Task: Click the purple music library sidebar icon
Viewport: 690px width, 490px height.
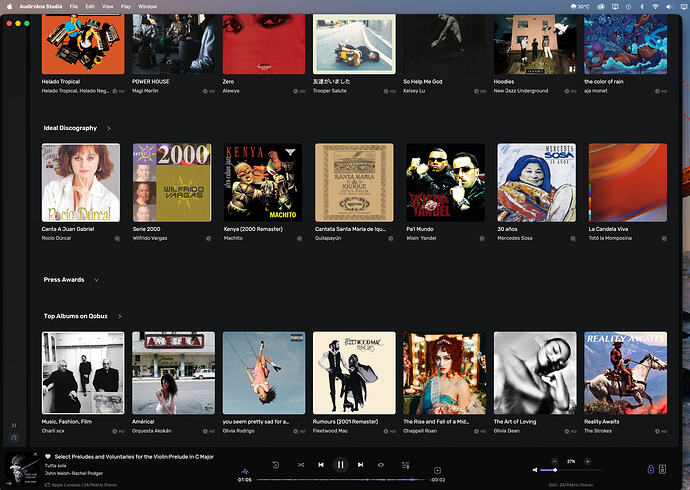Action: click(14, 438)
